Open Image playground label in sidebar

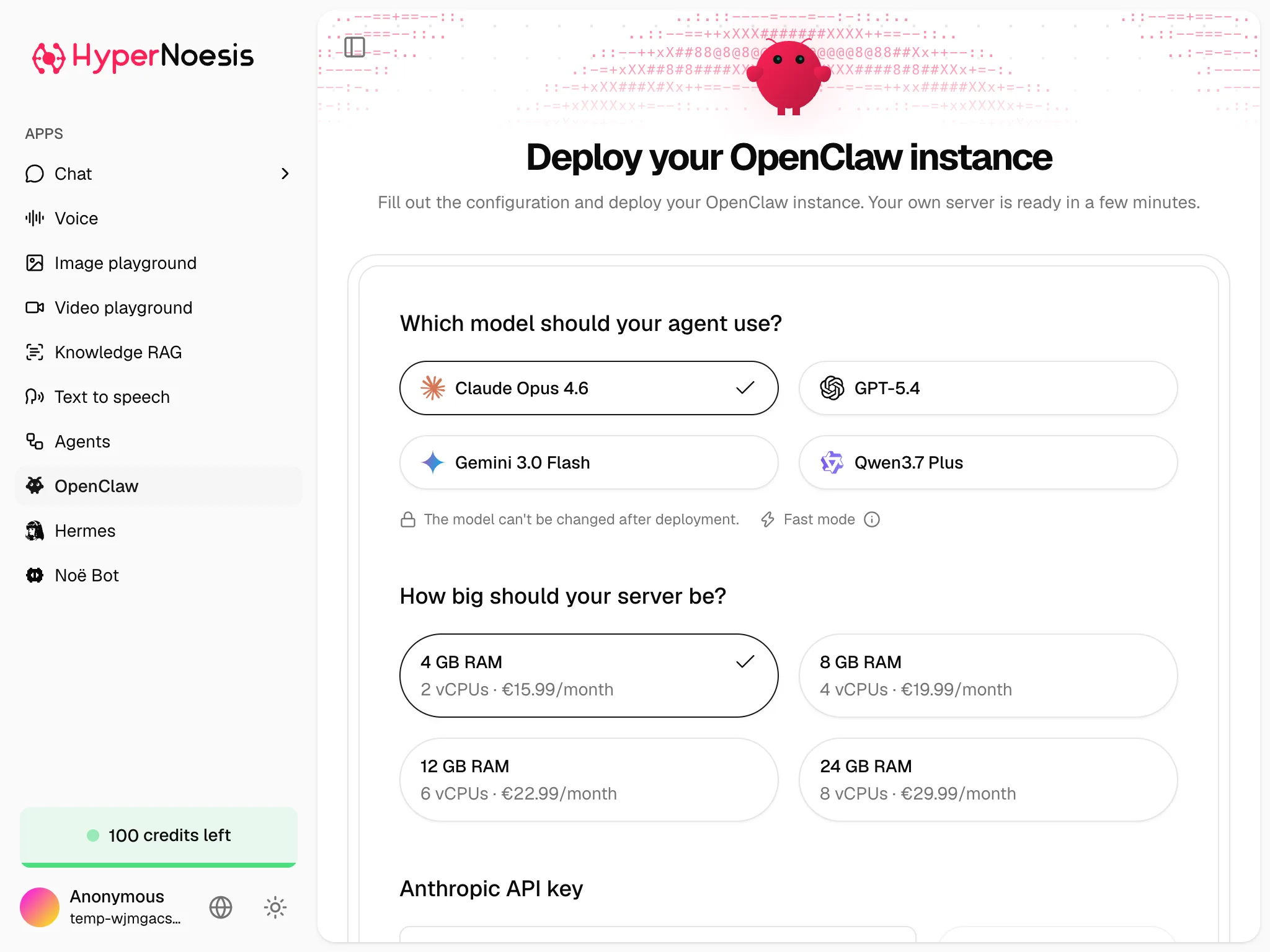coord(126,263)
